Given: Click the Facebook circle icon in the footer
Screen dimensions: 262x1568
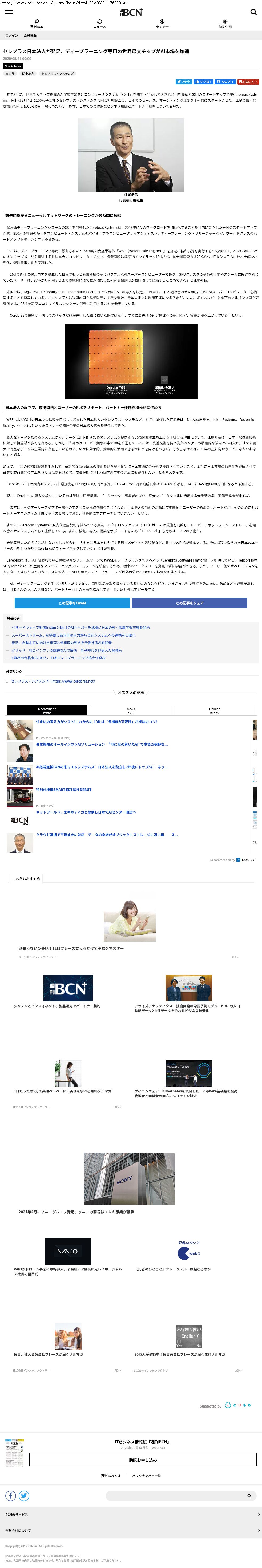Looking at the screenshot, I should tap(11, 1496).
